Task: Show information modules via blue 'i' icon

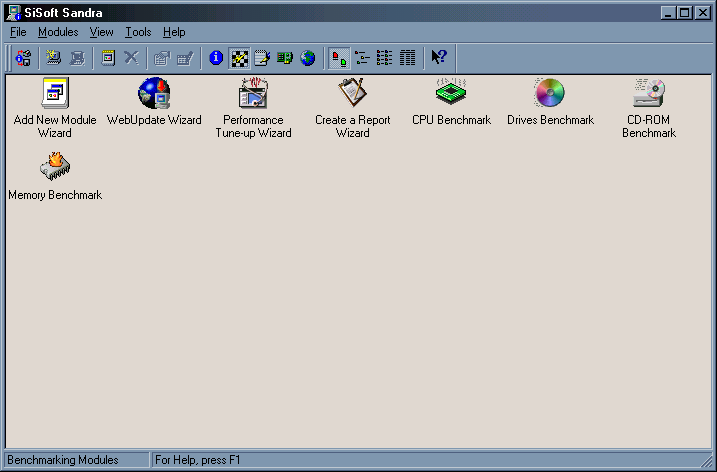Action: [x=216, y=58]
